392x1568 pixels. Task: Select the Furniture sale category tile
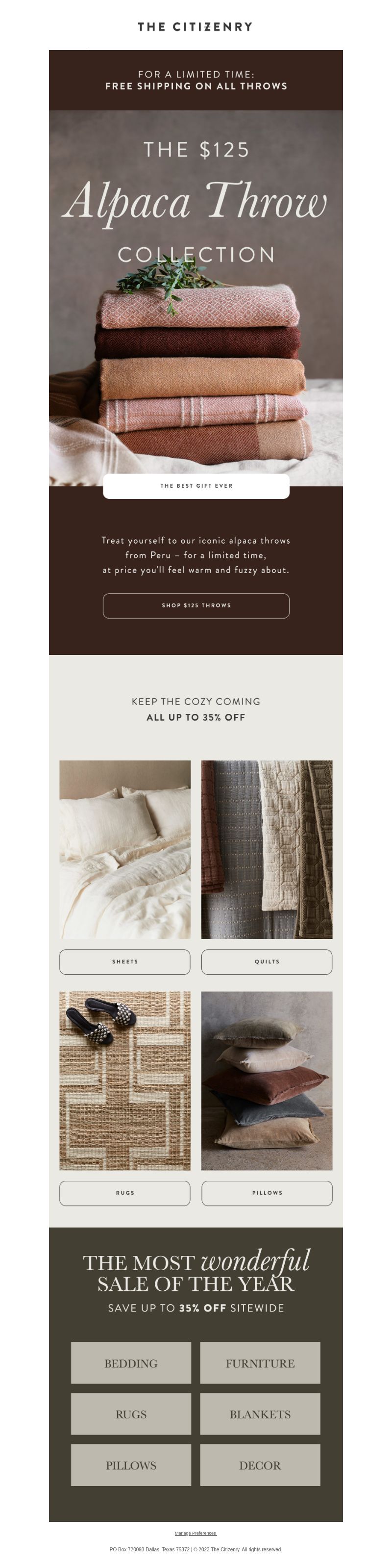pyautogui.click(x=260, y=1363)
